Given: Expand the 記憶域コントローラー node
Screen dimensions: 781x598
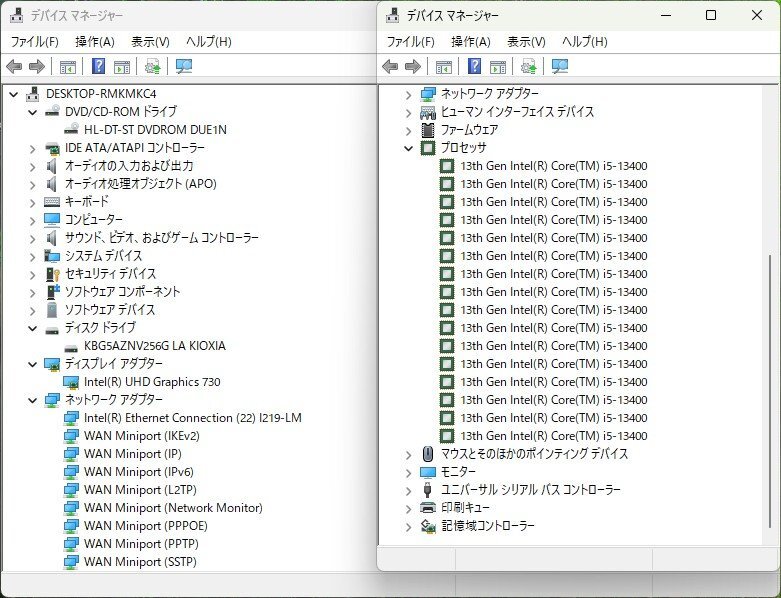Looking at the screenshot, I should coord(409,526).
